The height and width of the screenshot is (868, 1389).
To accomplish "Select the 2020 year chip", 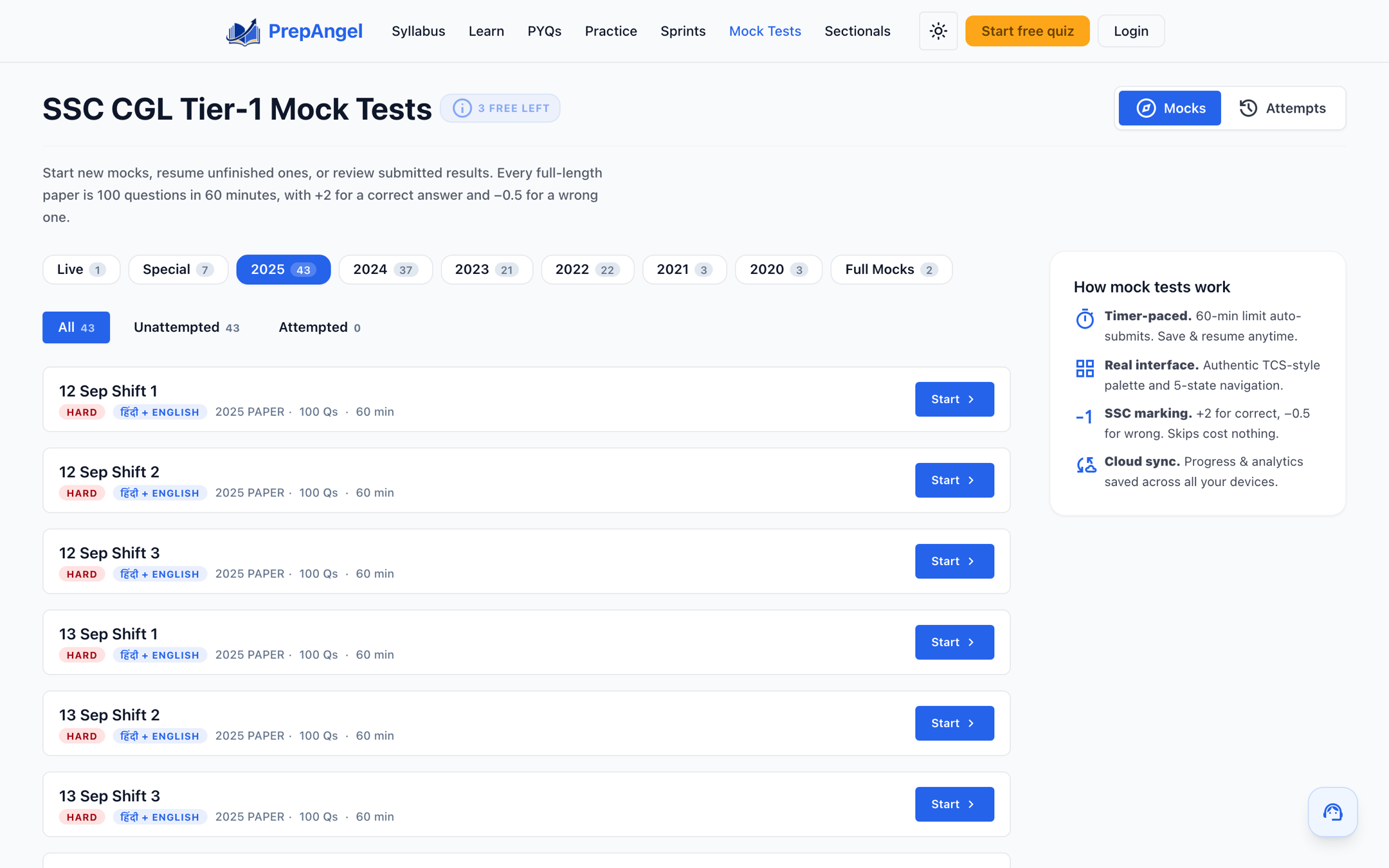I will point(779,269).
